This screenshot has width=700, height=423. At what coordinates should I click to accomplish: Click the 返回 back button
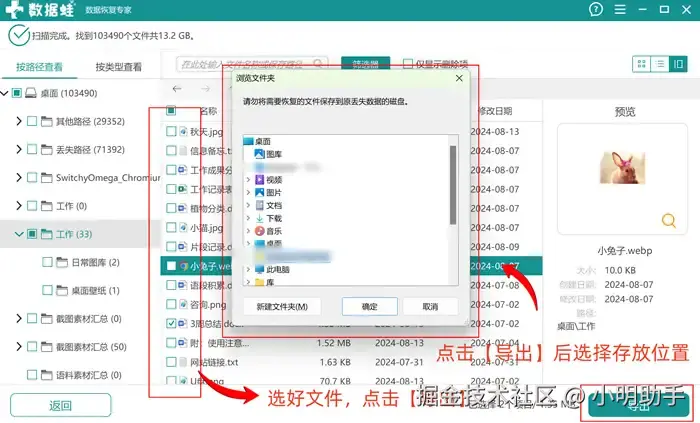[x=61, y=405]
